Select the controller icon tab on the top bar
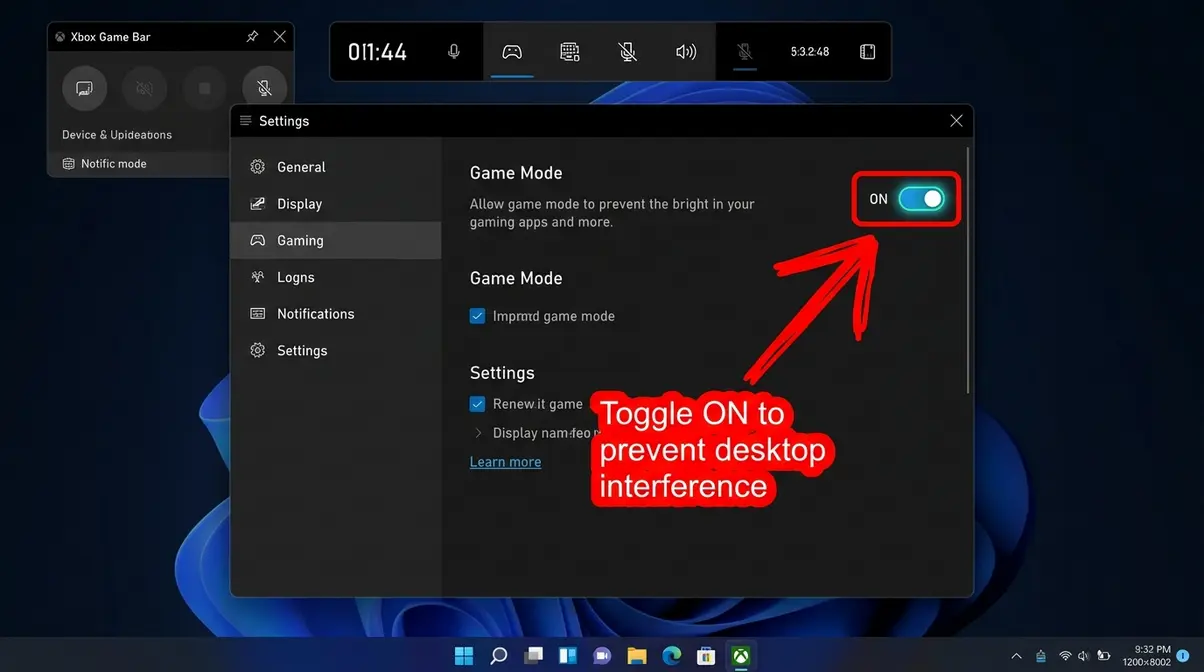The height and width of the screenshot is (672, 1204). (511, 52)
